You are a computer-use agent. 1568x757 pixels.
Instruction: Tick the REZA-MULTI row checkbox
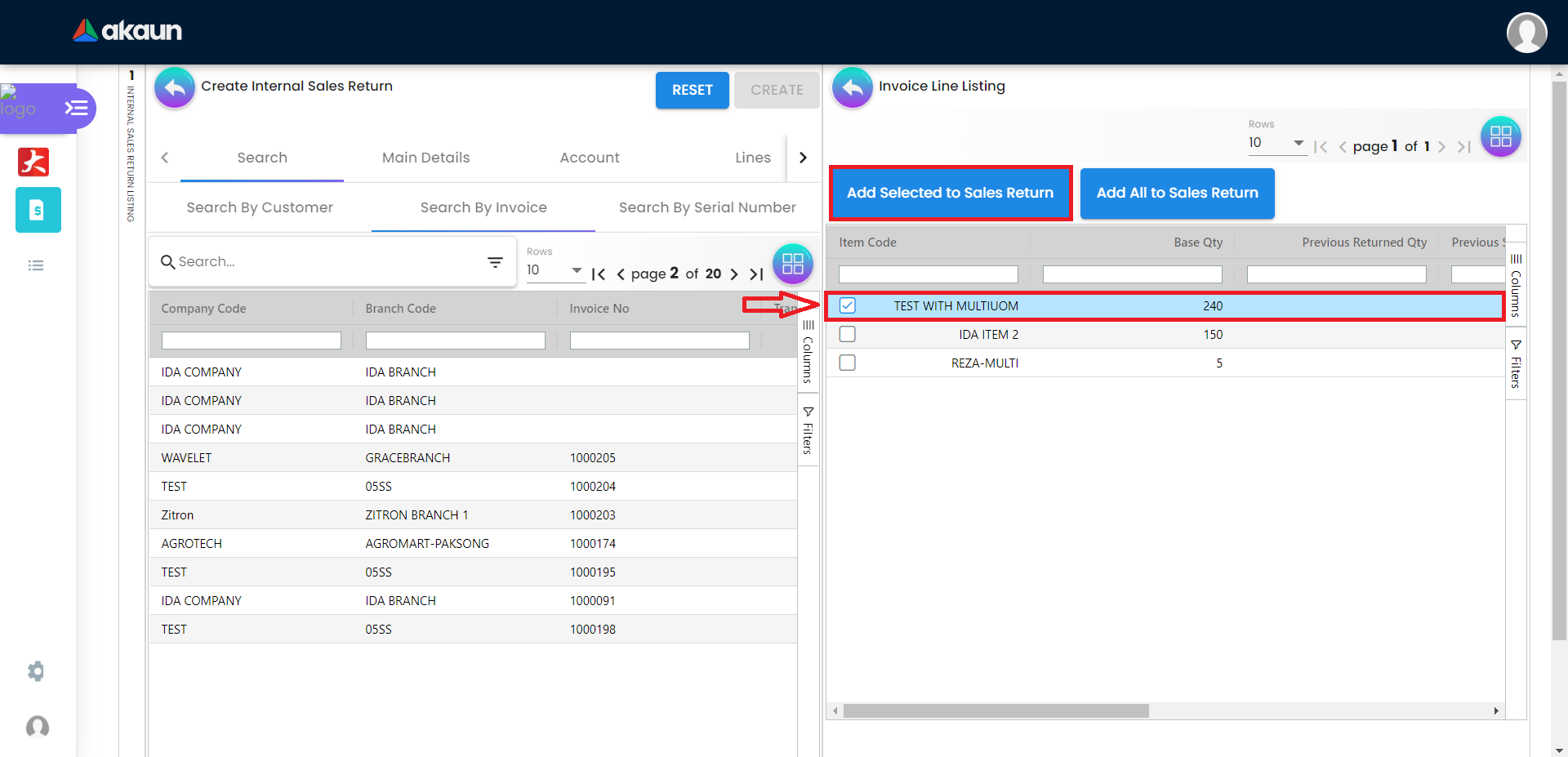[847, 363]
